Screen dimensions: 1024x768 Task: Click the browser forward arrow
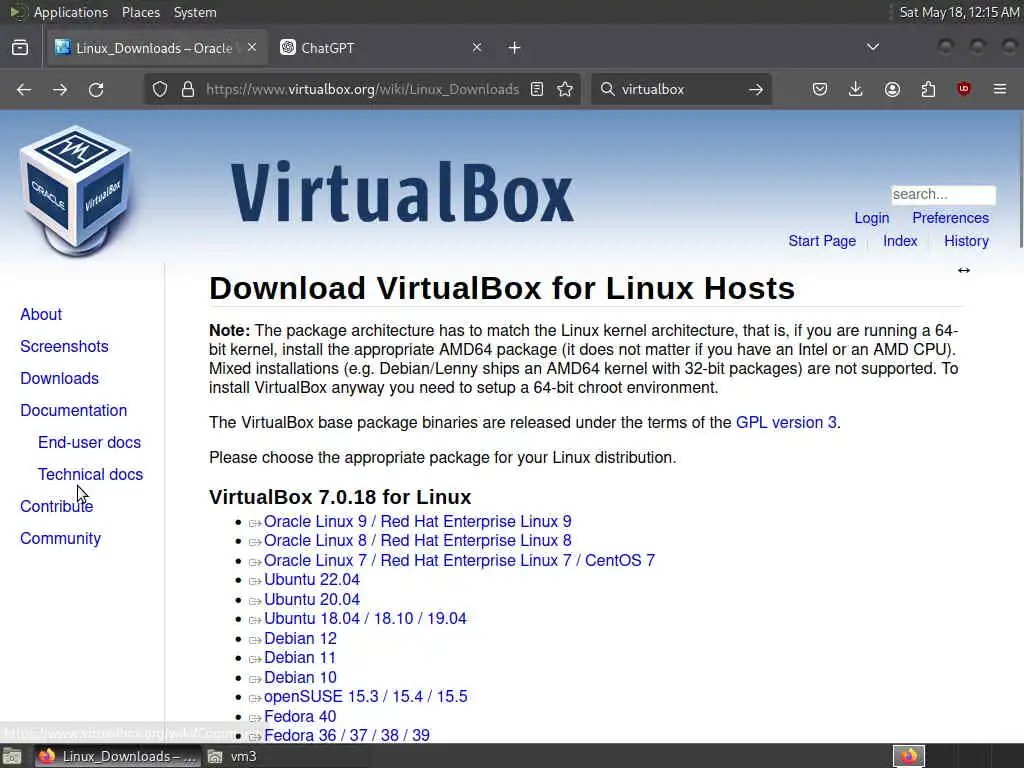click(x=60, y=89)
